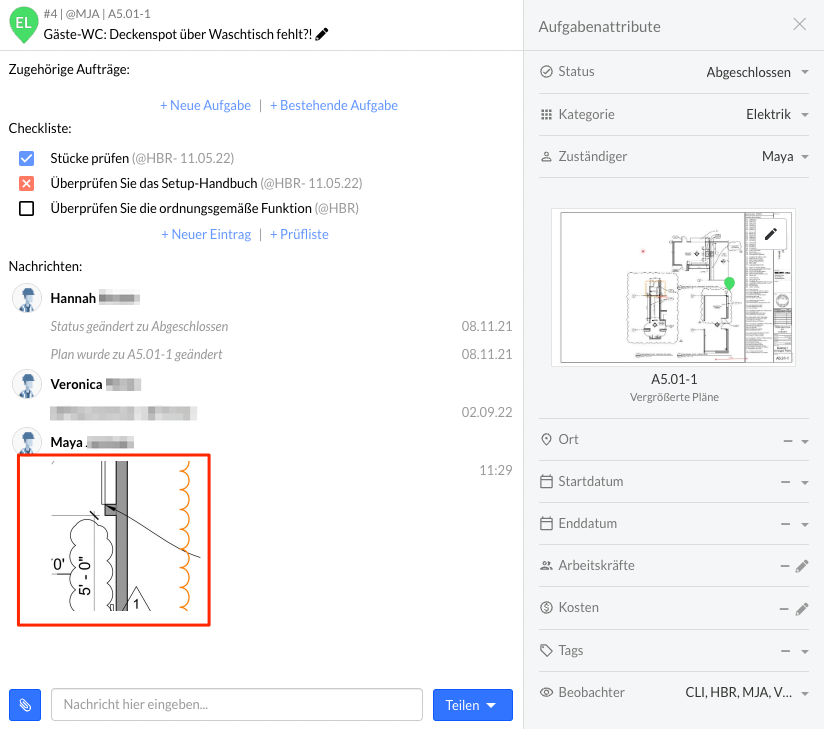Click into the Nachricht hier eingeben field
This screenshot has width=824, height=729.
(236, 705)
